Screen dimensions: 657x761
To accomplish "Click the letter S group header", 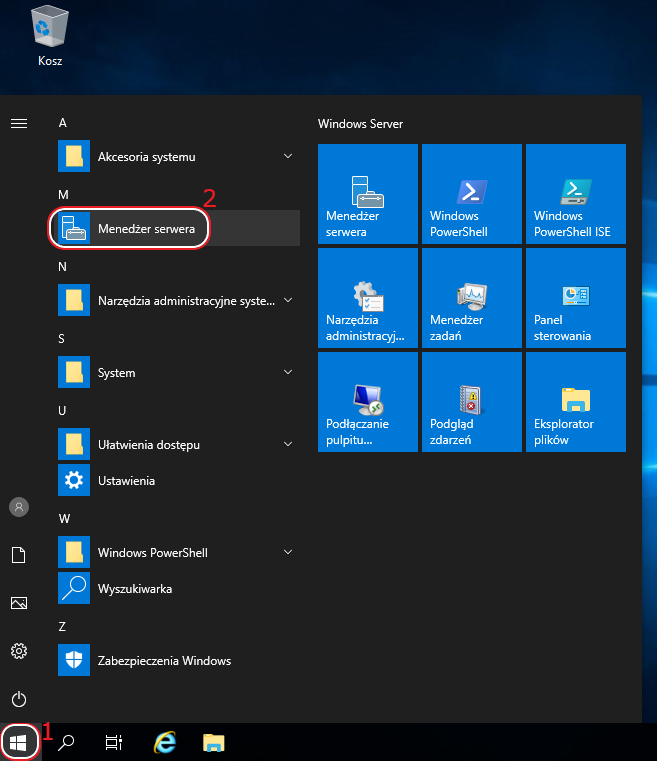I will point(62,339).
